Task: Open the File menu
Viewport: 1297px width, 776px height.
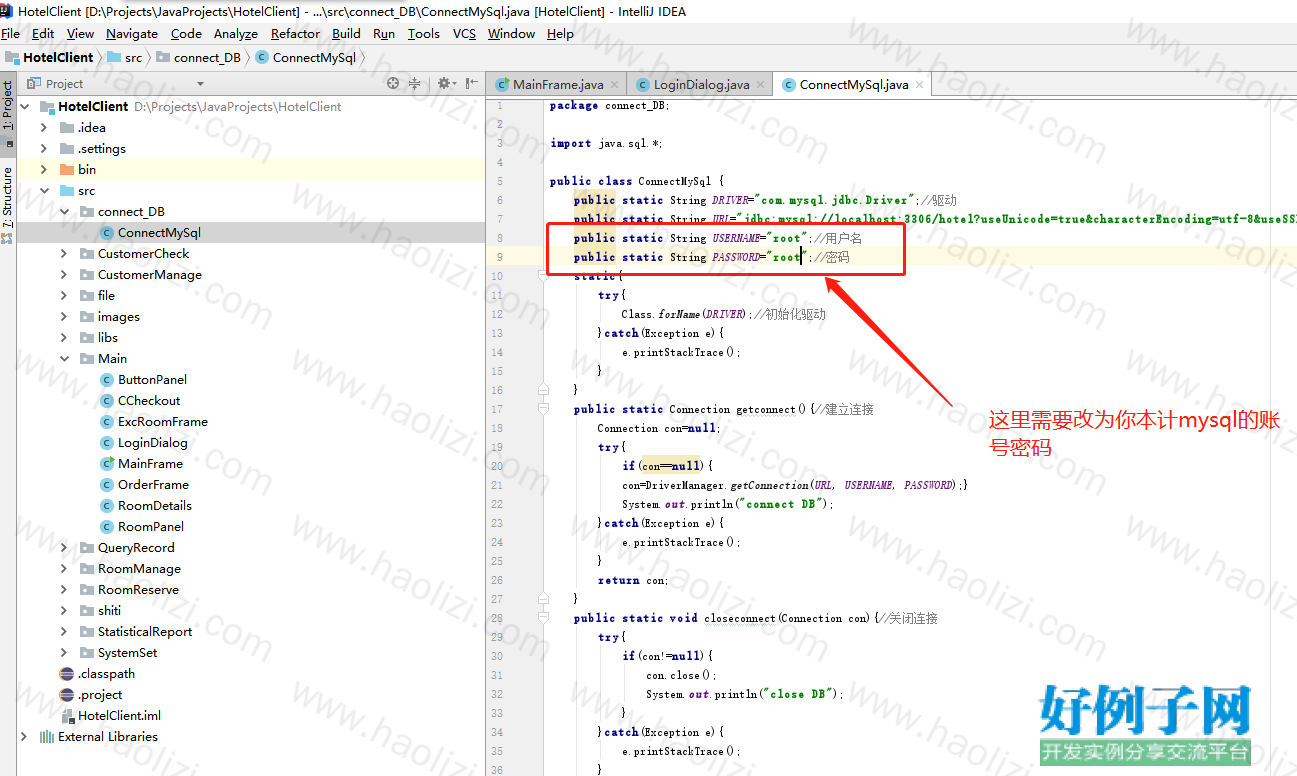Action: coord(10,34)
